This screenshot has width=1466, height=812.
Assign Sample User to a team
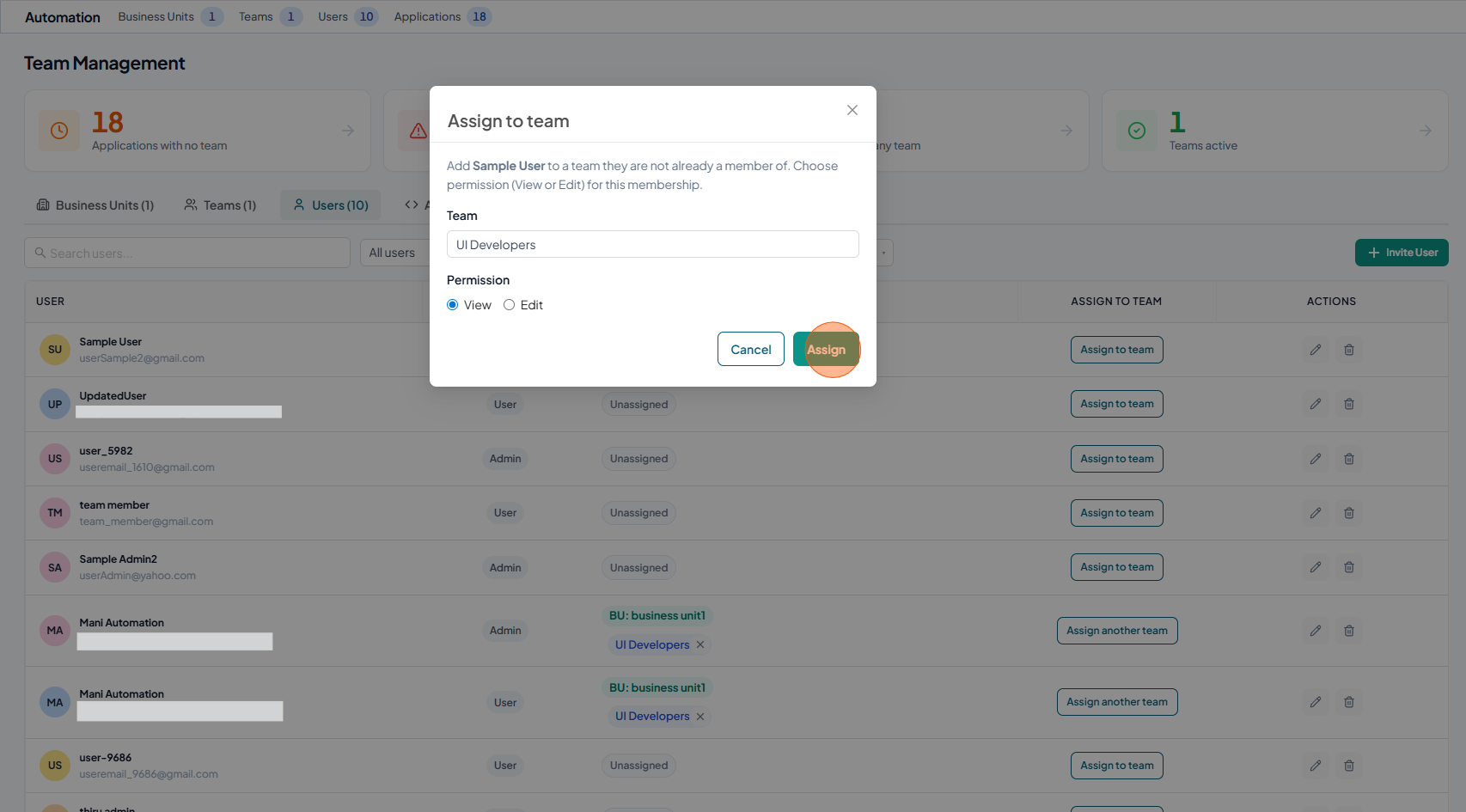pos(1117,350)
